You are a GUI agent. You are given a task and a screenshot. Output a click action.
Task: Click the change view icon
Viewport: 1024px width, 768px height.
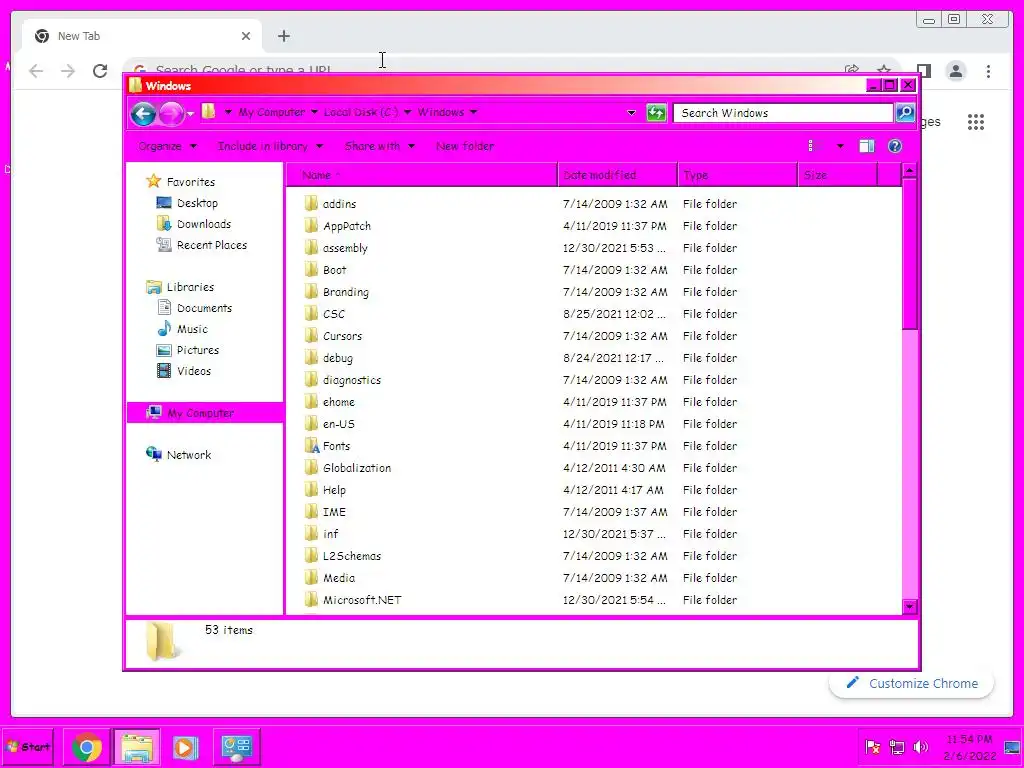pos(814,146)
